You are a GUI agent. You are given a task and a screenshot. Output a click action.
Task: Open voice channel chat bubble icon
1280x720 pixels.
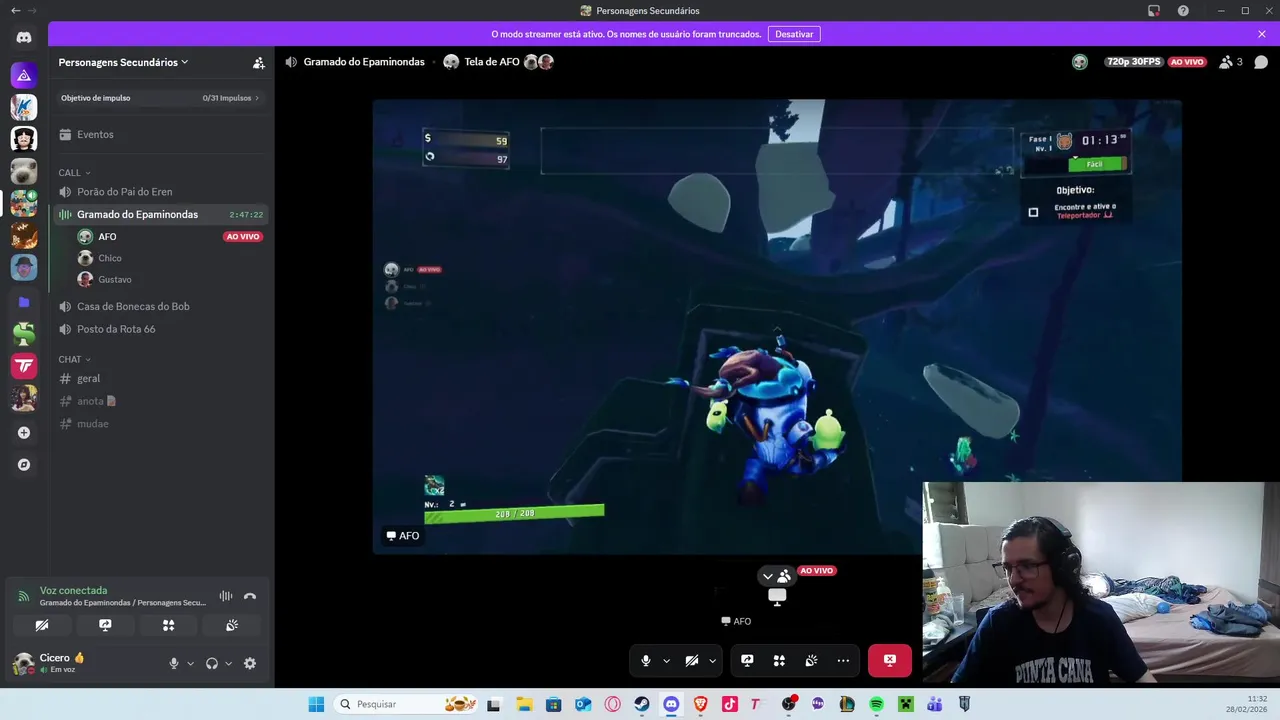pyautogui.click(x=1261, y=62)
